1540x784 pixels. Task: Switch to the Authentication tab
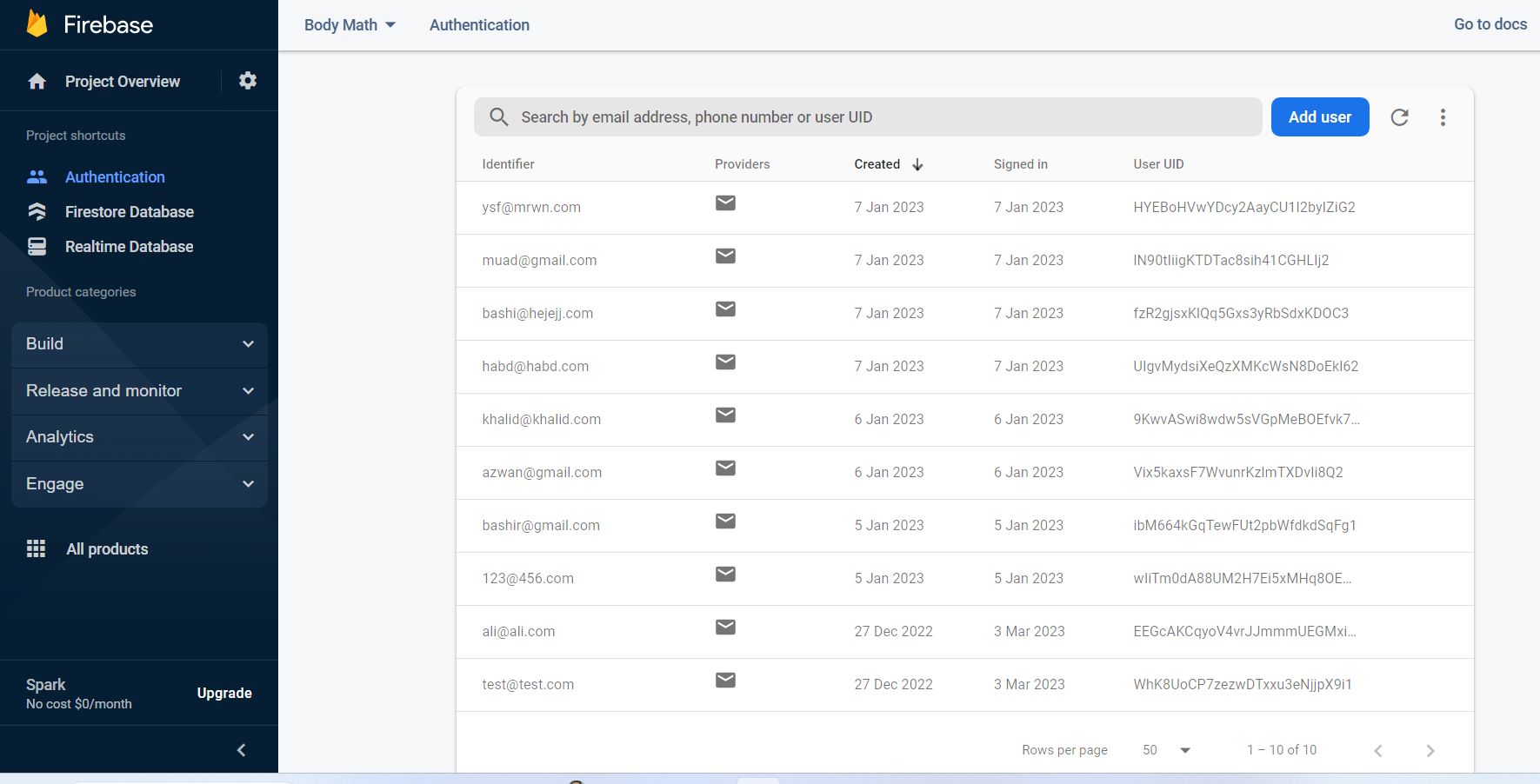pyautogui.click(x=479, y=24)
